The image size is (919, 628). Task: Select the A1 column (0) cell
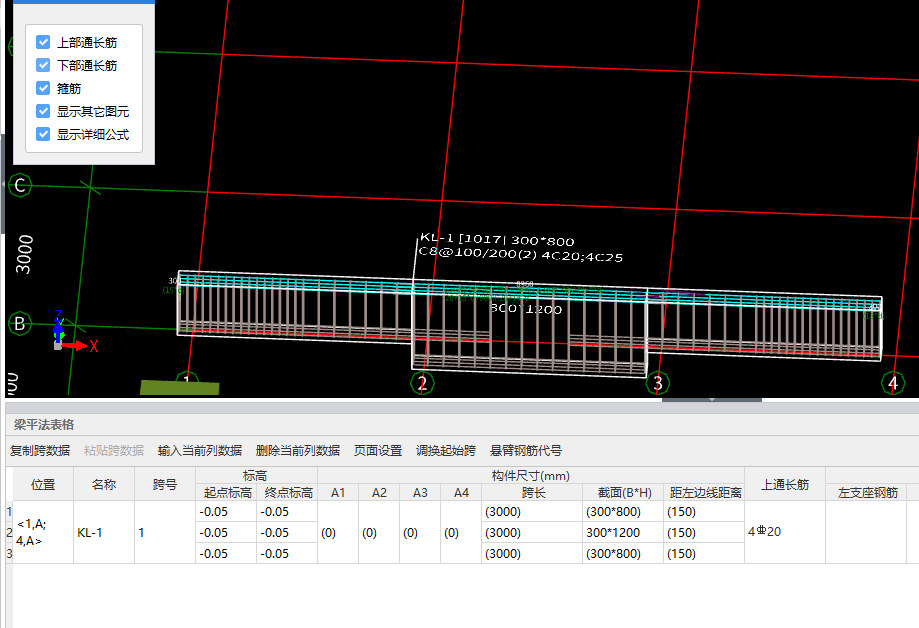[x=338, y=532]
